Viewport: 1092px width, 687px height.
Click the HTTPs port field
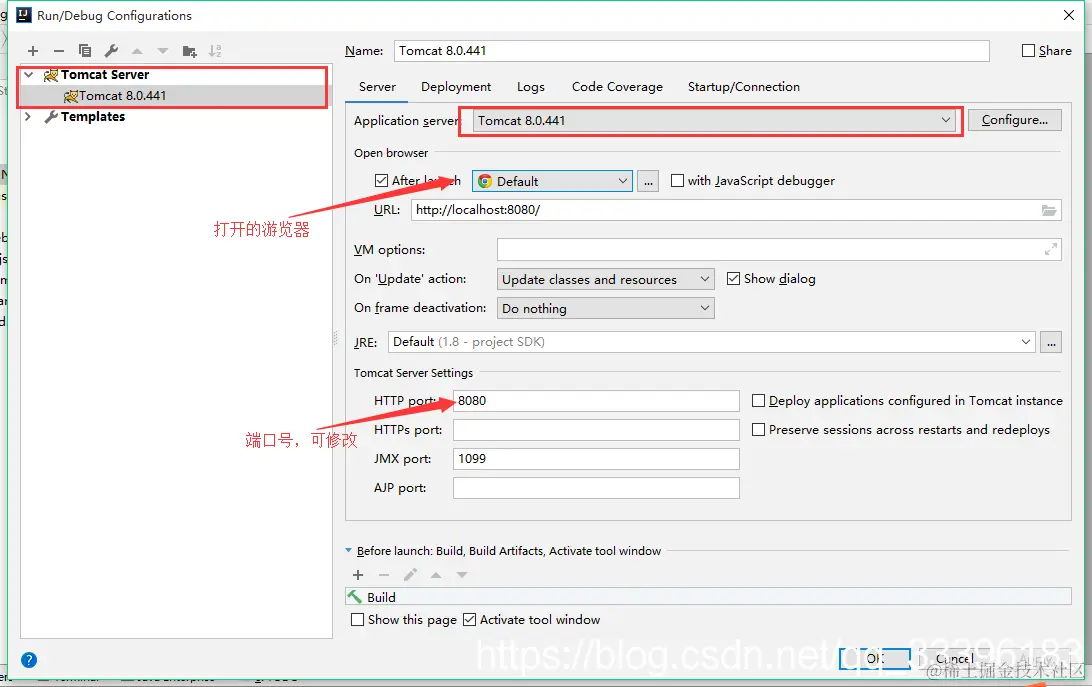click(x=596, y=430)
